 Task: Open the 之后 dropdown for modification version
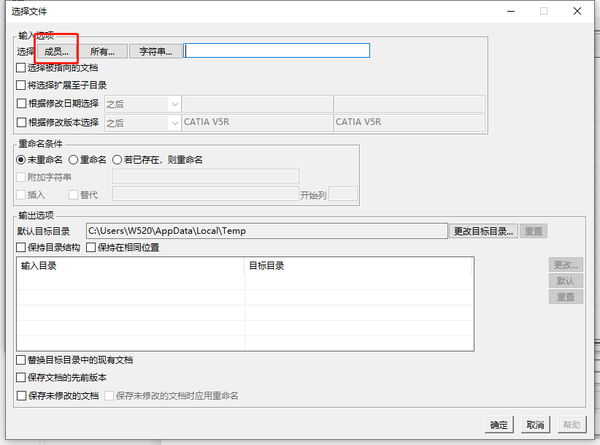tap(142, 123)
